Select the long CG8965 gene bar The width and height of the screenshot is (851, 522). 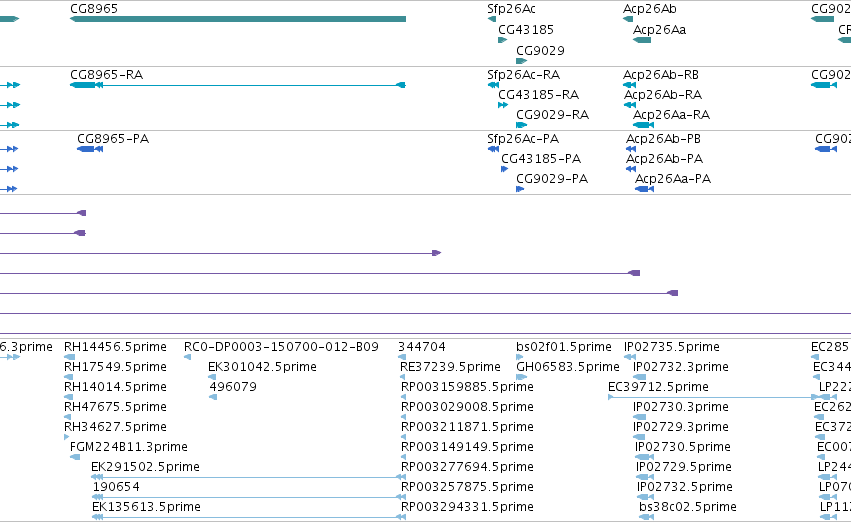point(238,19)
